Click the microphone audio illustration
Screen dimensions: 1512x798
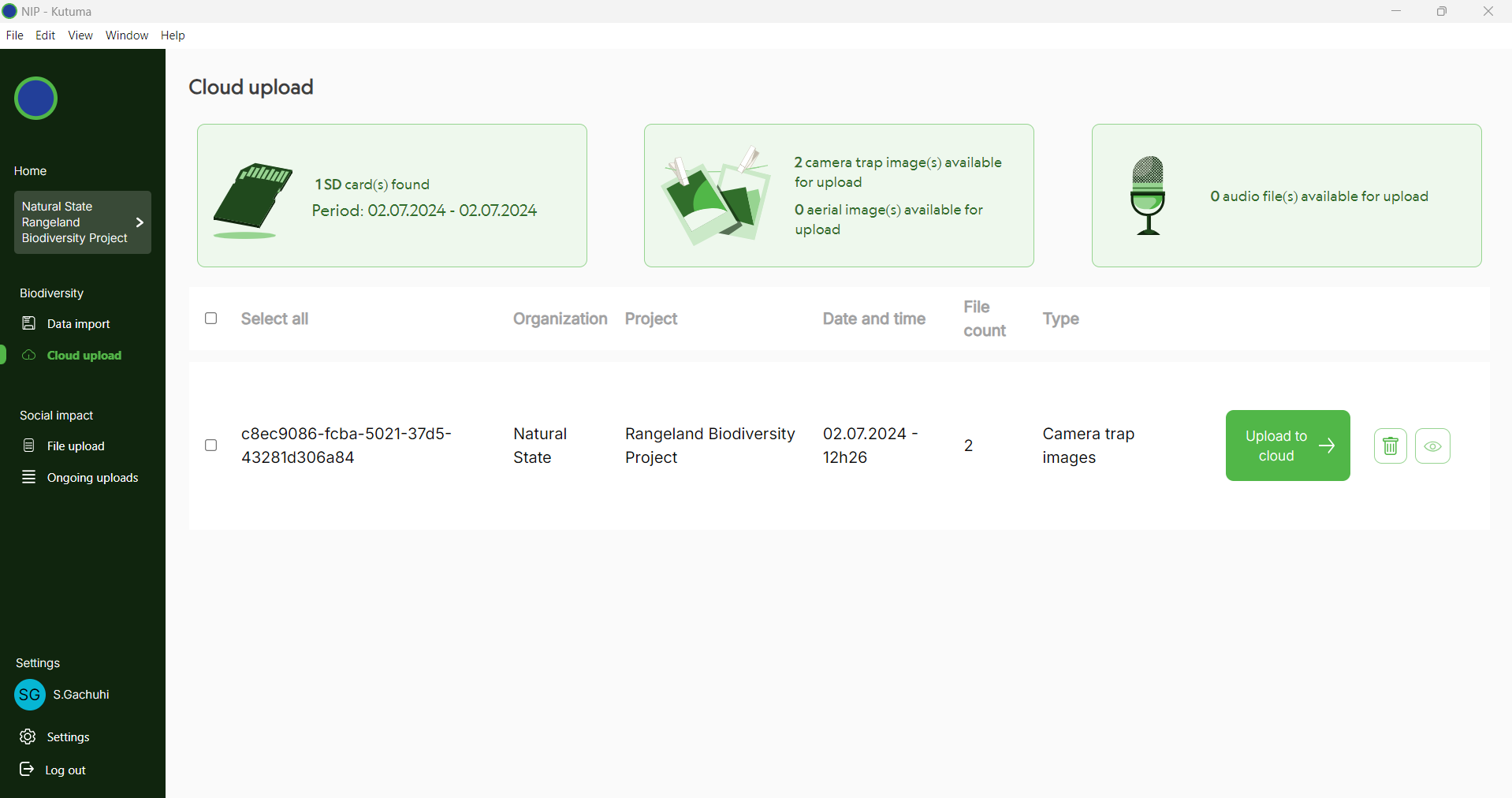click(x=1148, y=196)
